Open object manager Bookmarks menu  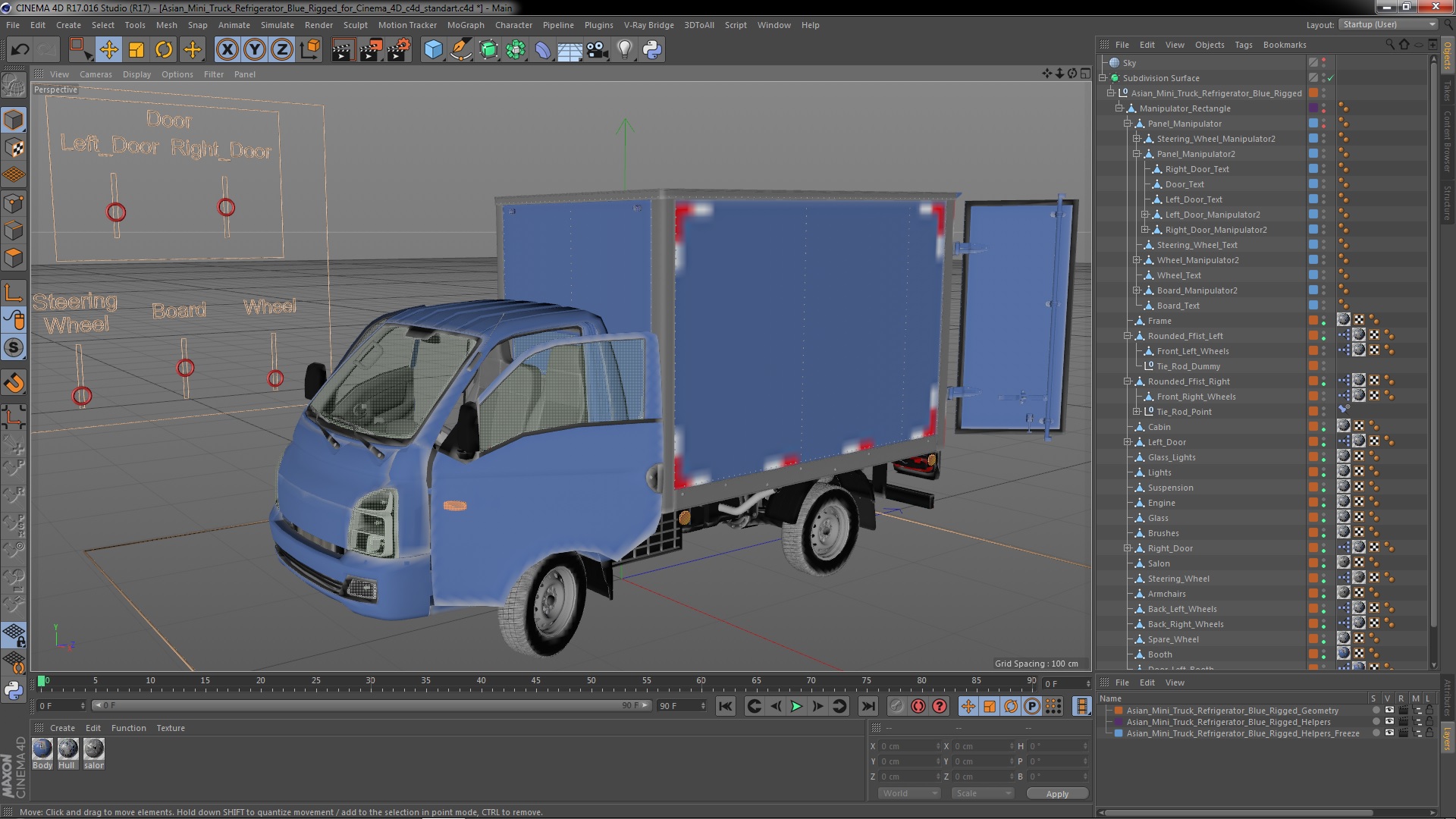(x=1285, y=45)
